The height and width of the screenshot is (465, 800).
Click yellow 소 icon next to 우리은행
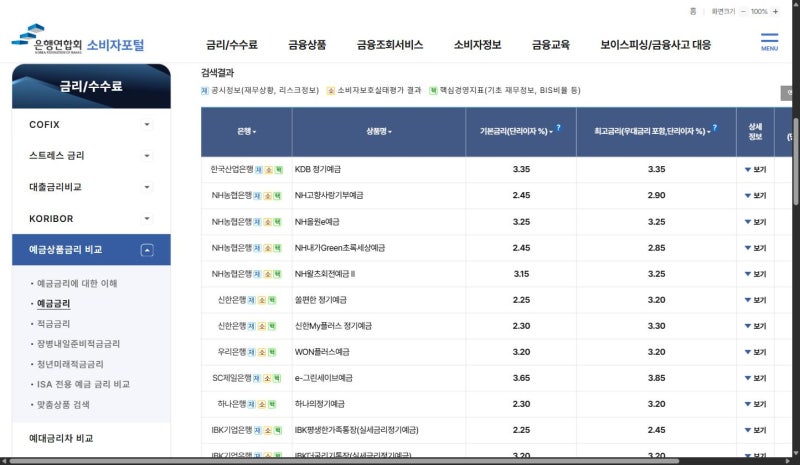point(262,352)
